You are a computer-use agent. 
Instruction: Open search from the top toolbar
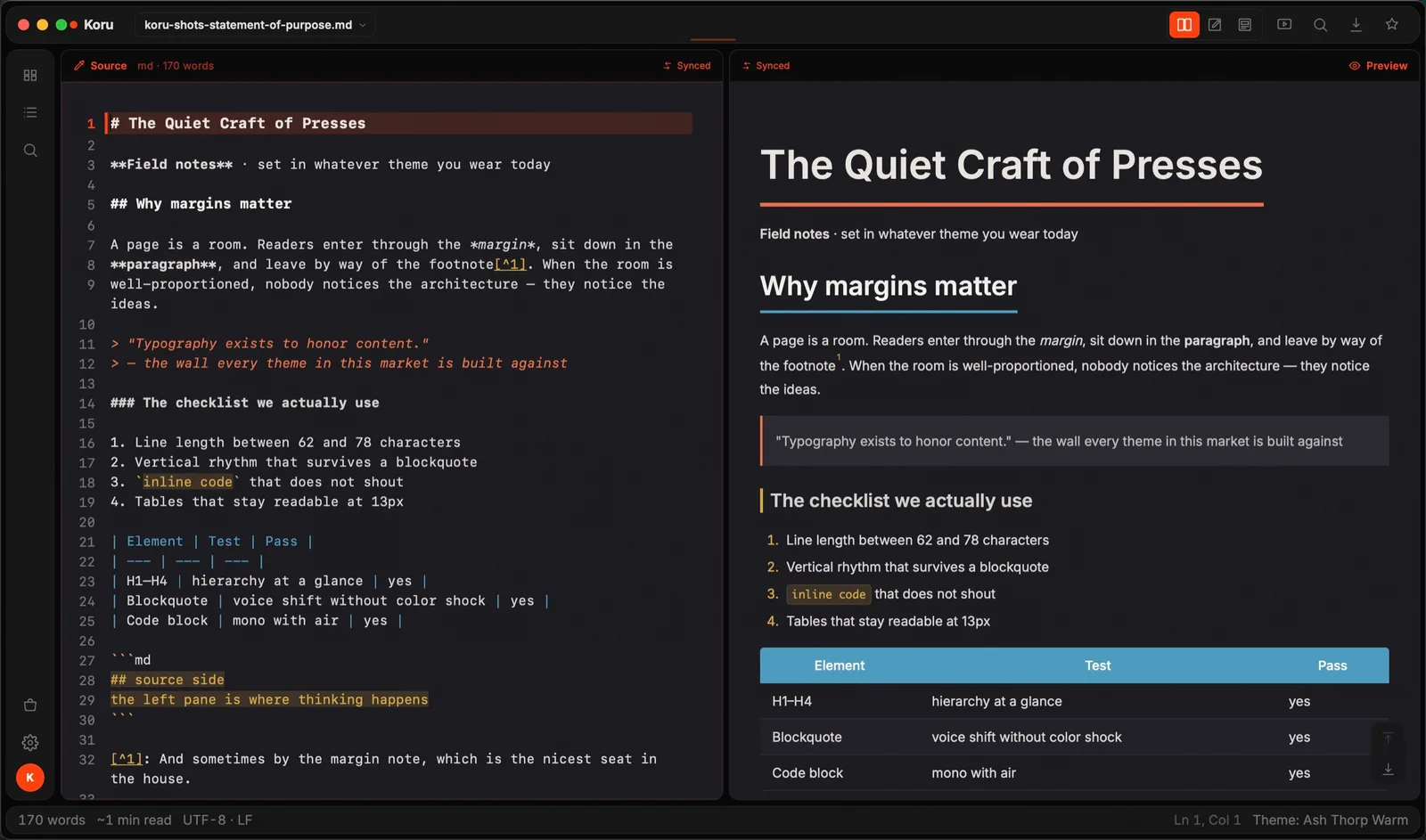(x=1320, y=25)
